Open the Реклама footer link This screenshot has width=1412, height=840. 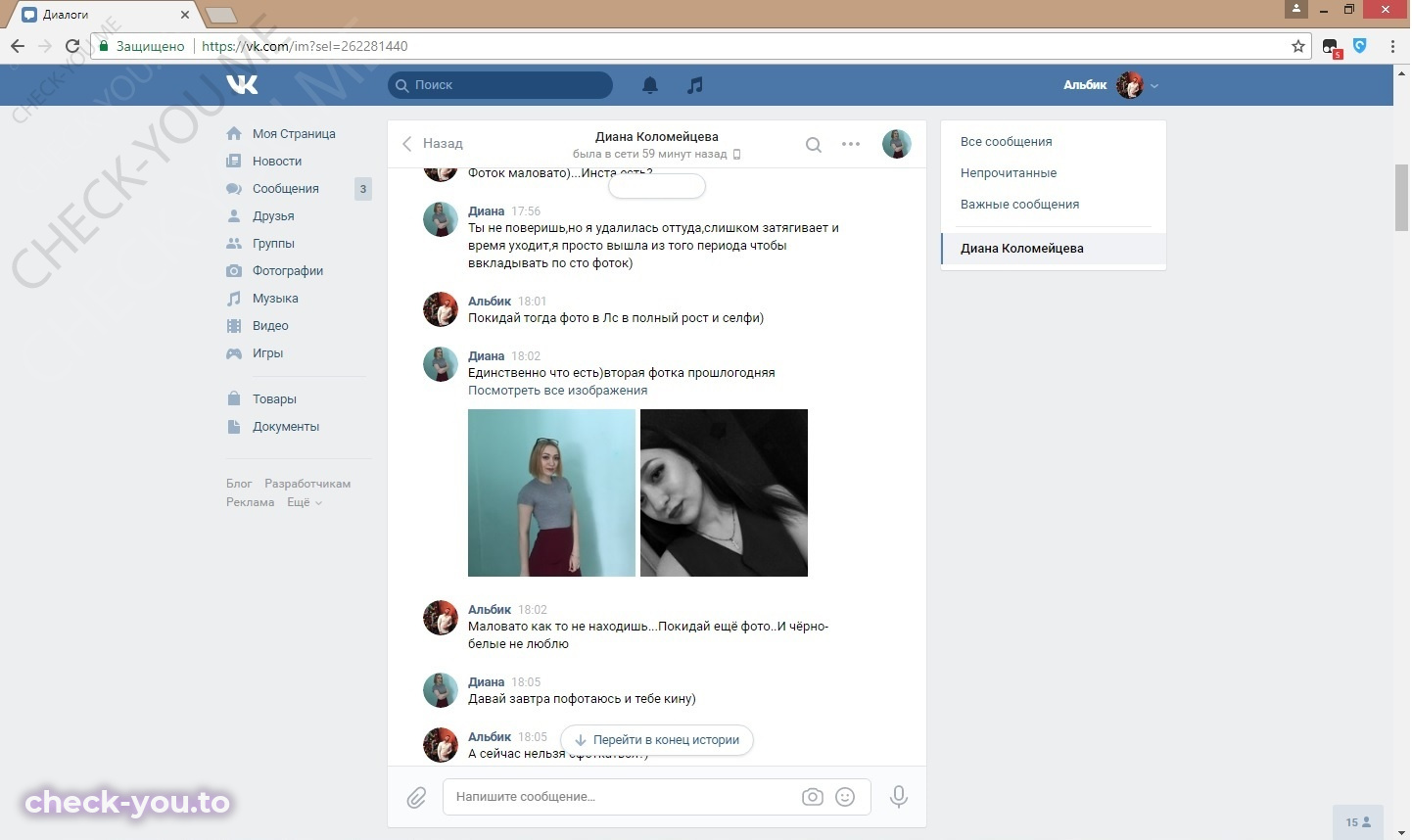(x=251, y=502)
